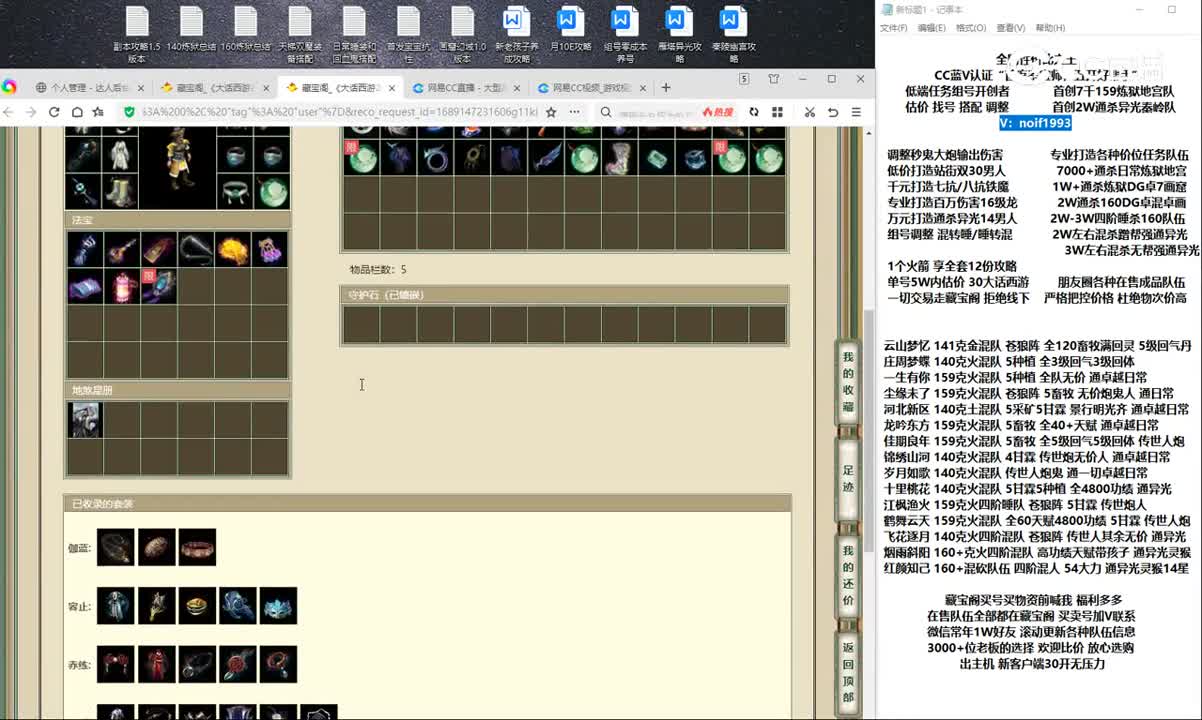This screenshot has width=1202, height=720.
Task: Open a new browser tab
Action: coord(666,87)
